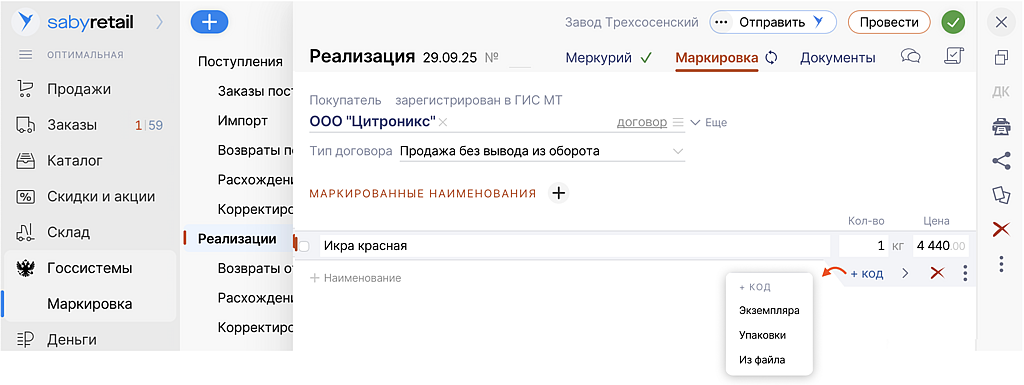Click the Провести button

pos(889,22)
